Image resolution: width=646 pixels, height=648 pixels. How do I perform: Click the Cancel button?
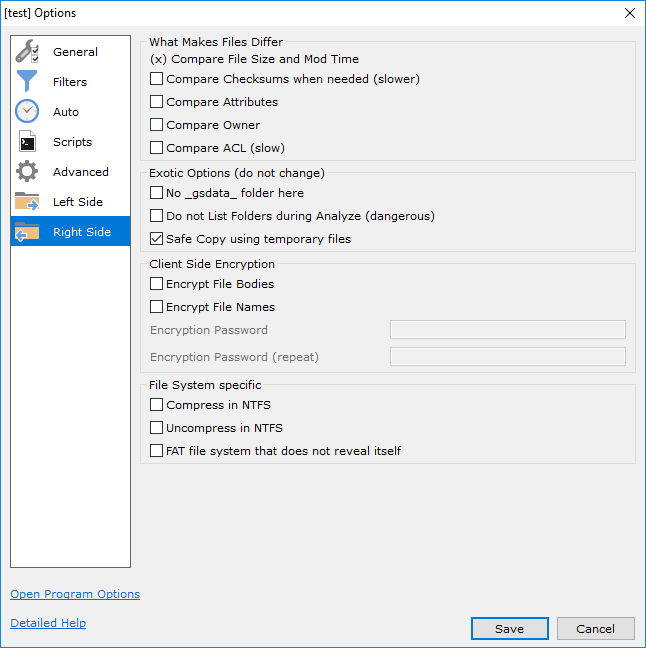(595, 629)
